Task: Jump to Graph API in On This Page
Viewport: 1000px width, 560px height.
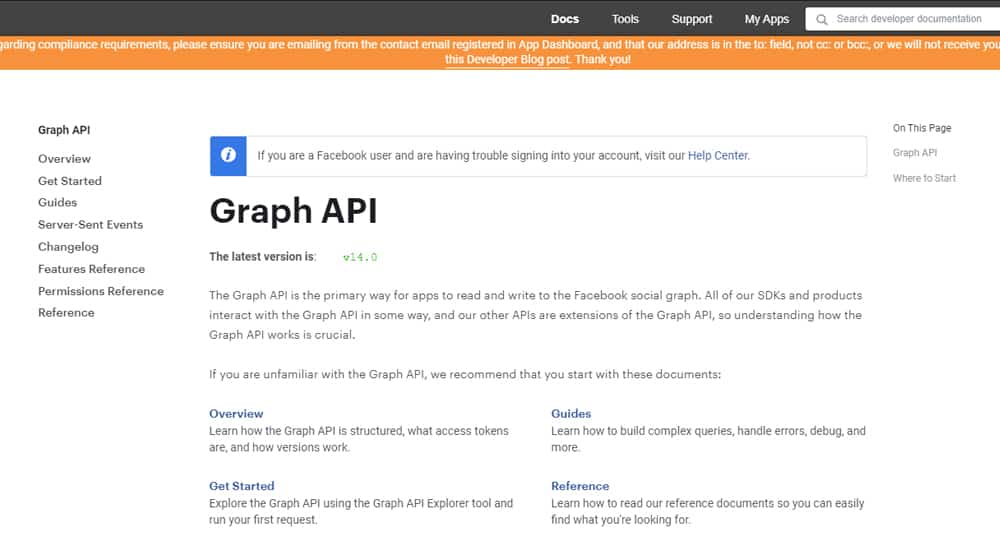Action: point(915,153)
